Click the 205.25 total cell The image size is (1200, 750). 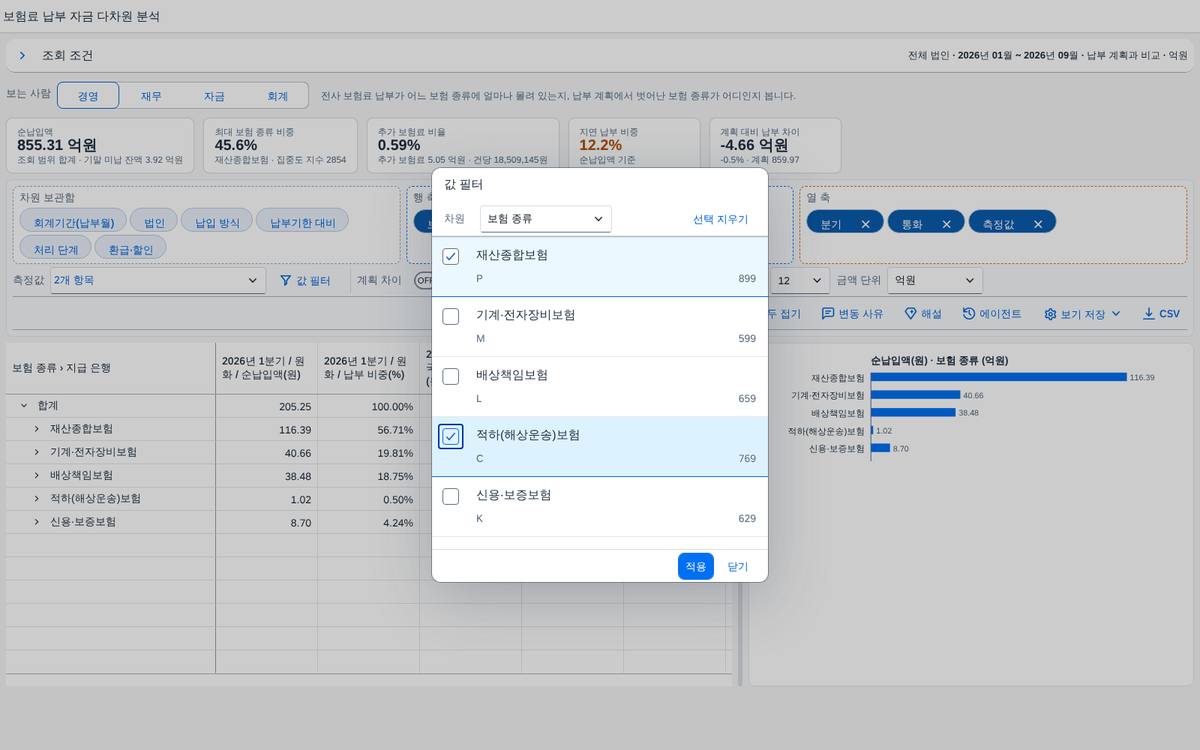pos(266,406)
